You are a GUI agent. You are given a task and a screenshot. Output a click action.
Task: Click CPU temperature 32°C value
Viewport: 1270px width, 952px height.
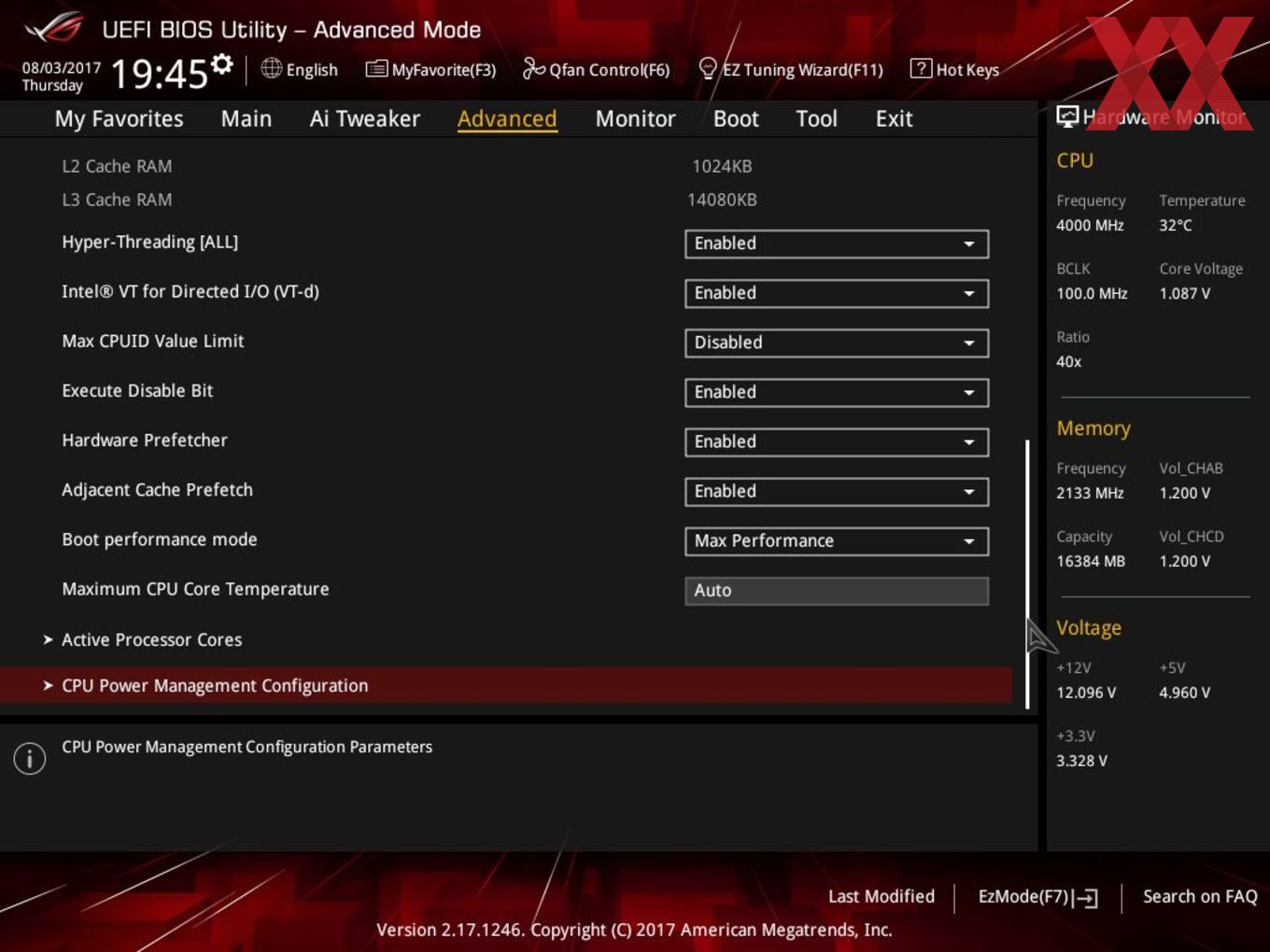click(1176, 225)
